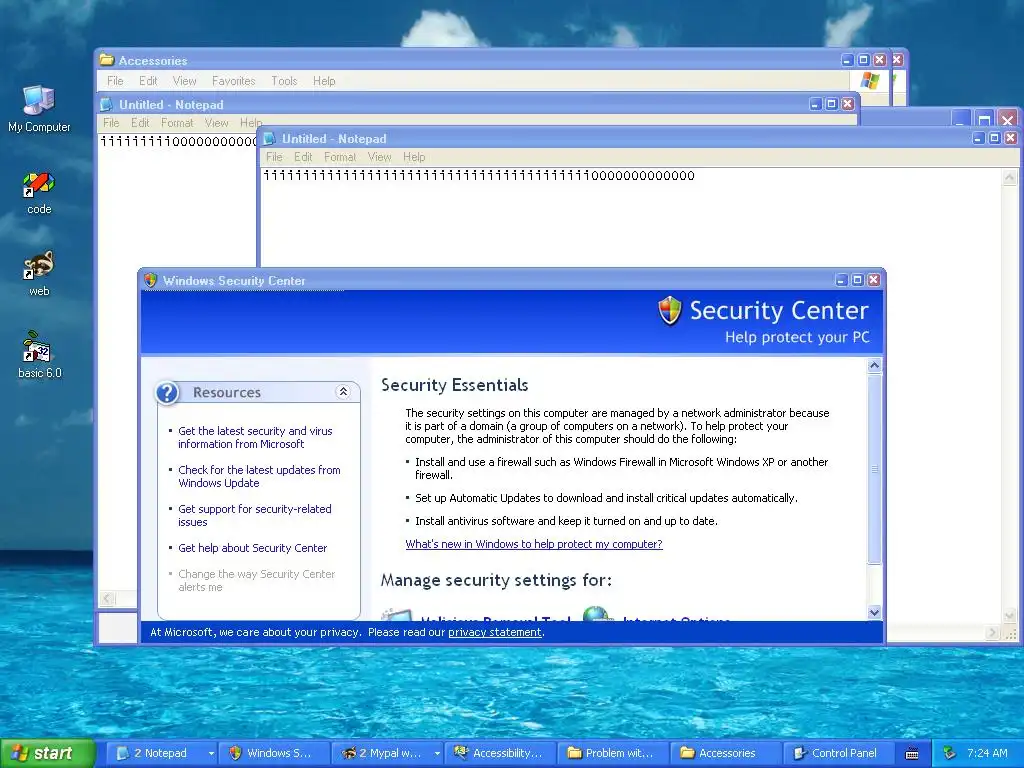The width and height of the screenshot is (1024, 768).
Task: Open the code desktop shortcut
Action: click(x=39, y=192)
